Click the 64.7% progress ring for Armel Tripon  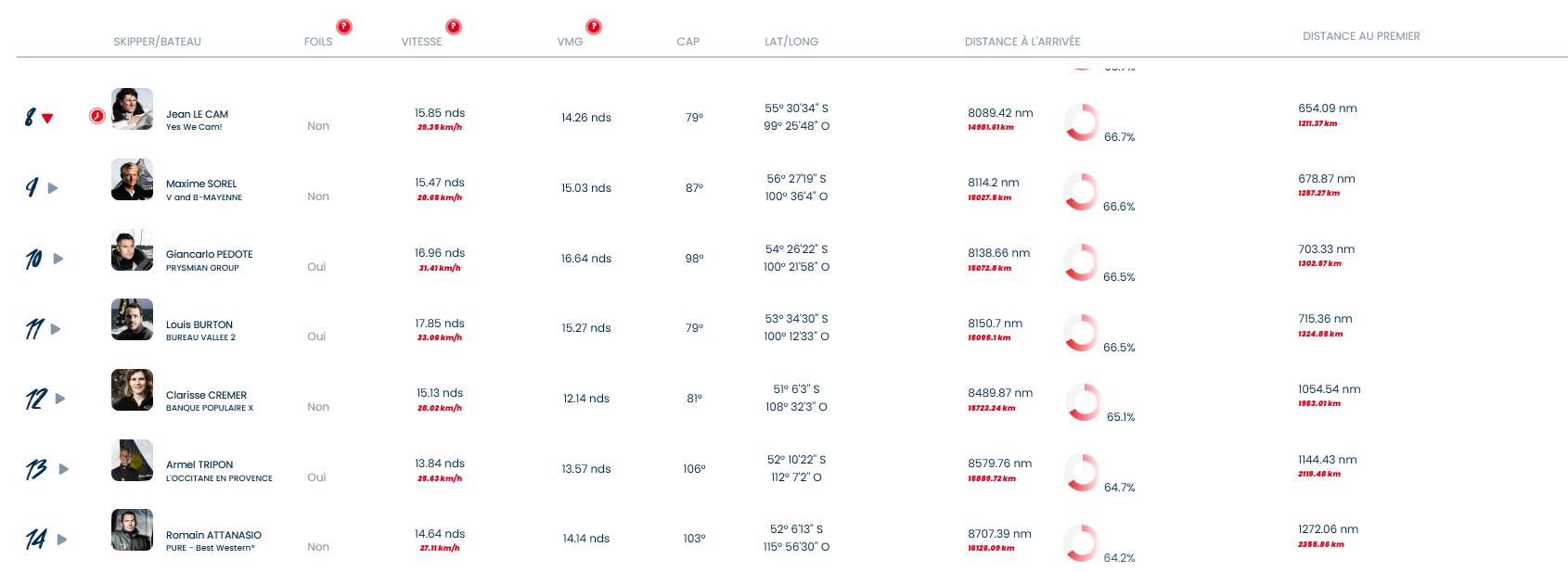pos(1082,472)
